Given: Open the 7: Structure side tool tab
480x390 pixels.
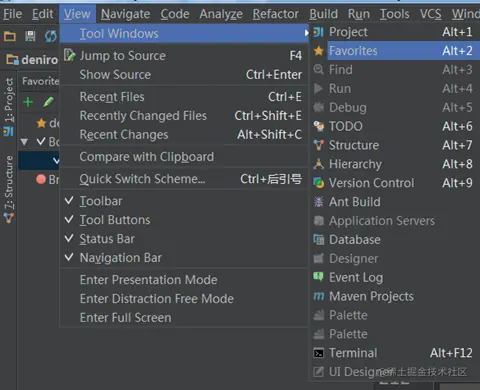Looking at the screenshot, I should tap(9, 190).
